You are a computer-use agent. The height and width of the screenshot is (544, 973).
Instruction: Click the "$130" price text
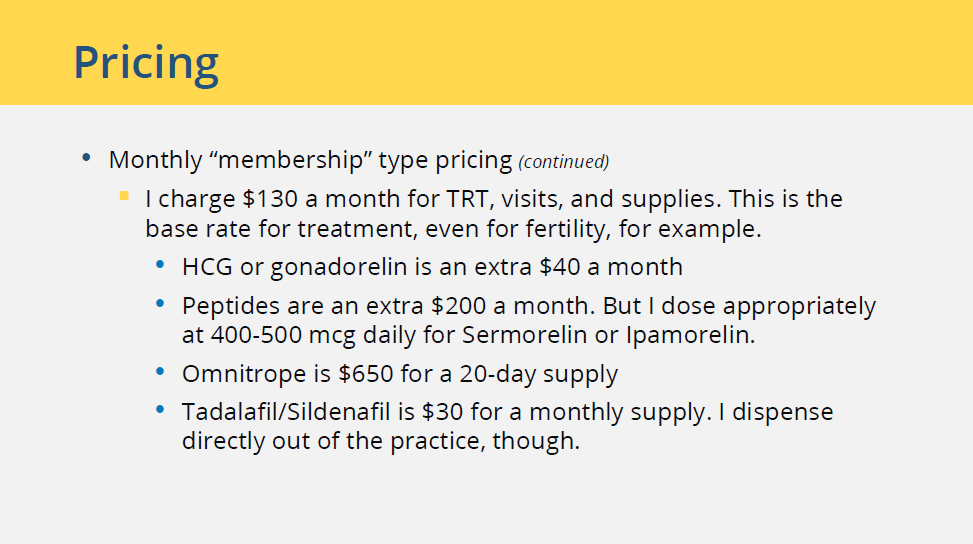coord(270,199)
